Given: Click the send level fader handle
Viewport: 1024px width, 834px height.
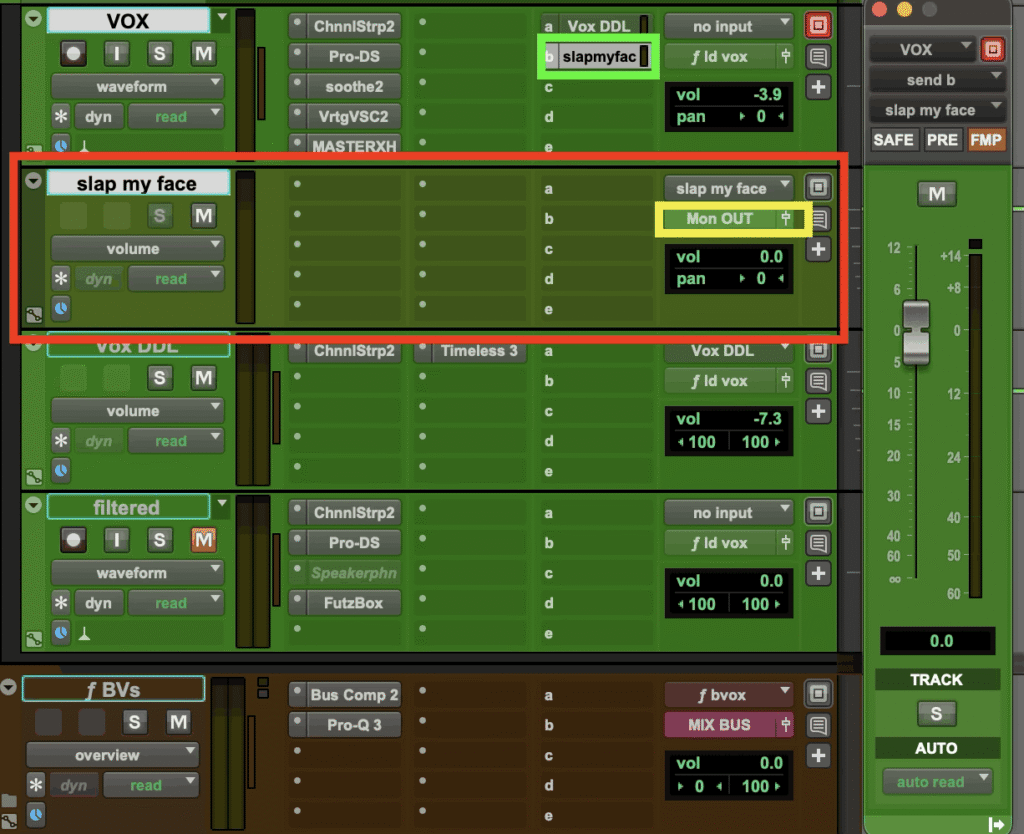Looking at the screenshot, I should coord(916,332).
